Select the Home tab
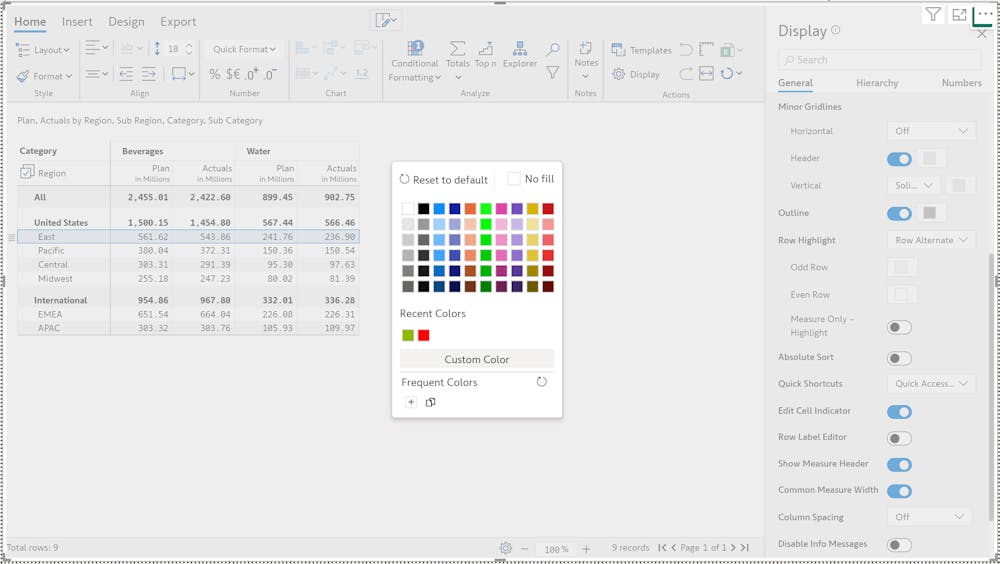Viewport: 1000px width, 564px height. pyautogui.click(x=30, y=22)
